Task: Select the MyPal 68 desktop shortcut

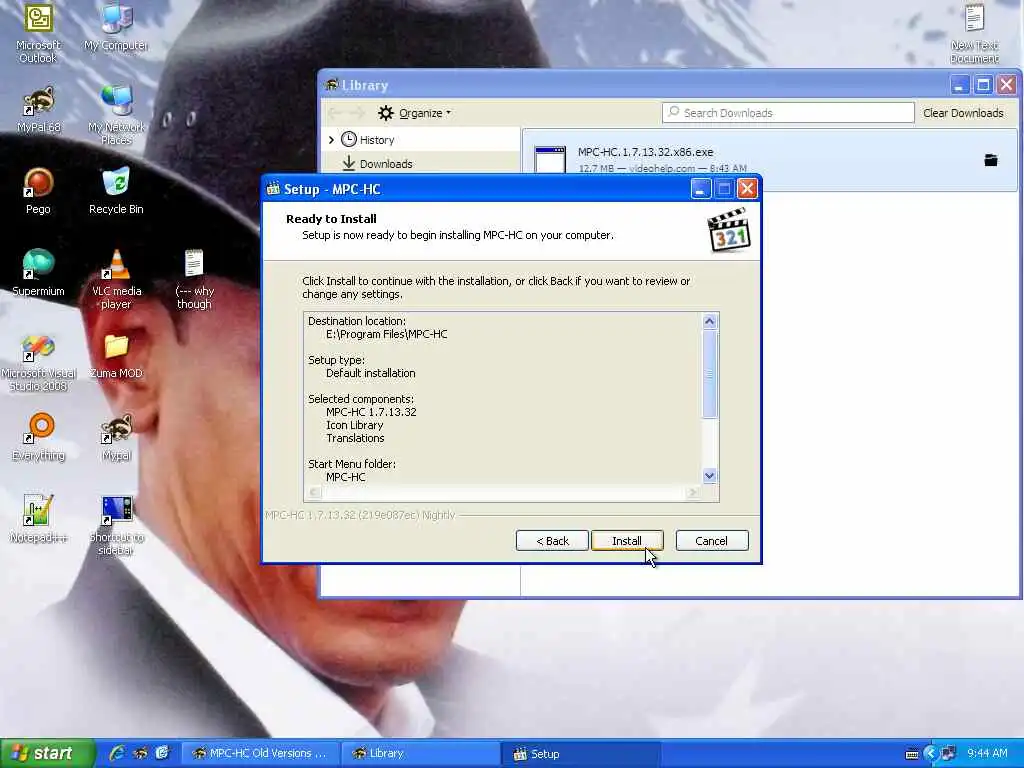Action: coord(39,109)
